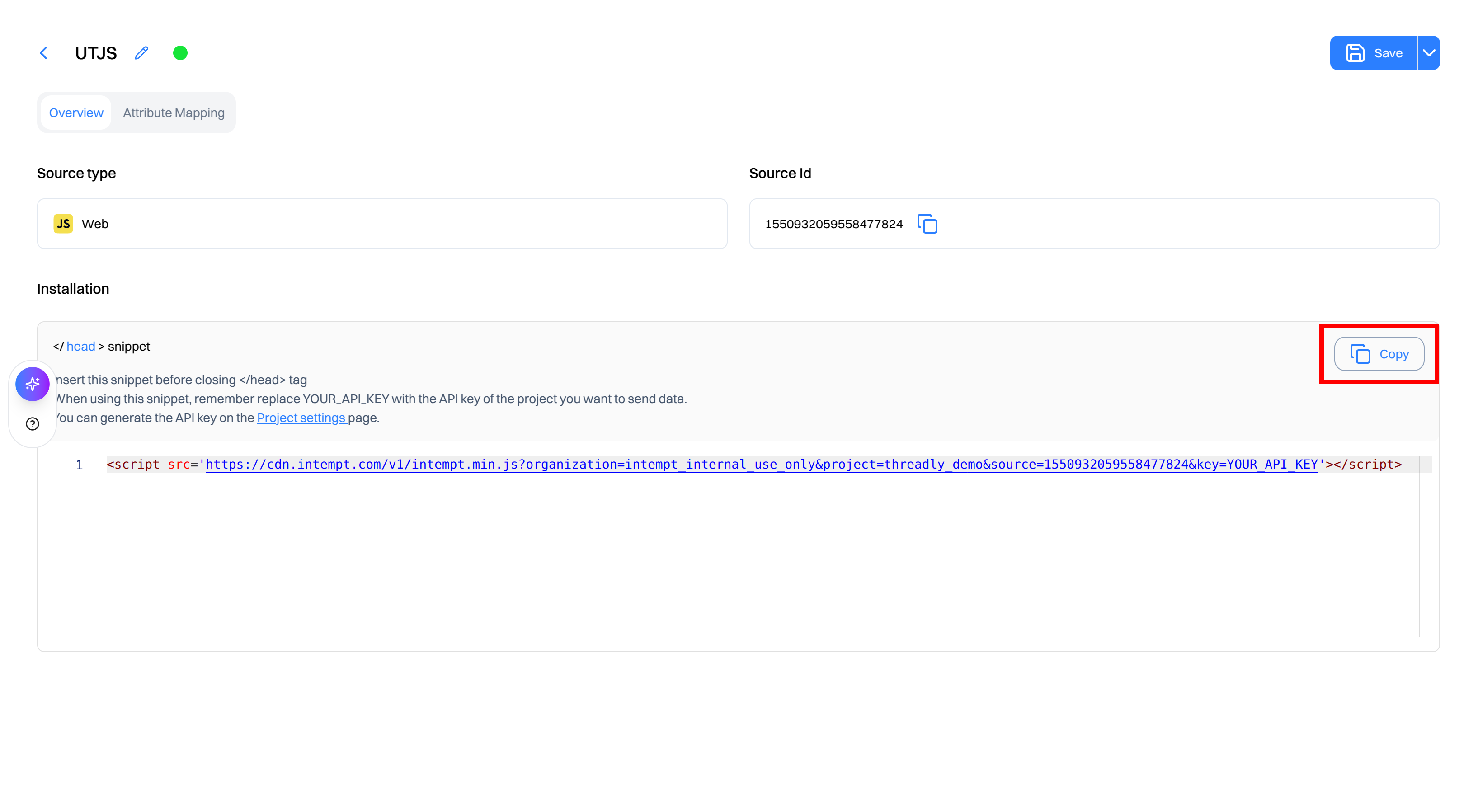Screen dimensions: 1478x812
Task: Click the Web source type field
Action: tap(382, 224)
